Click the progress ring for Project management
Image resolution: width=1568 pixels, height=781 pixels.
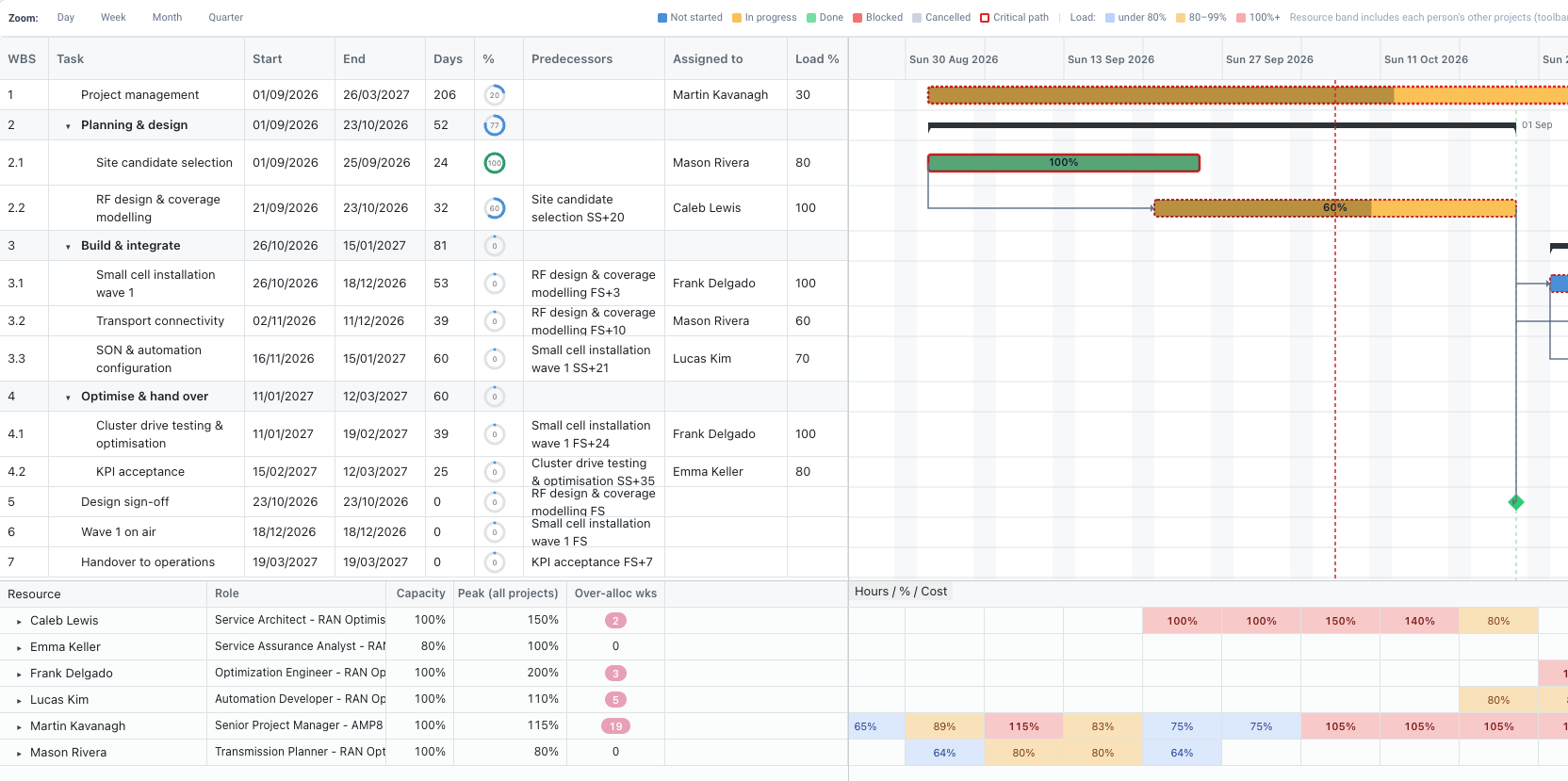495,95
